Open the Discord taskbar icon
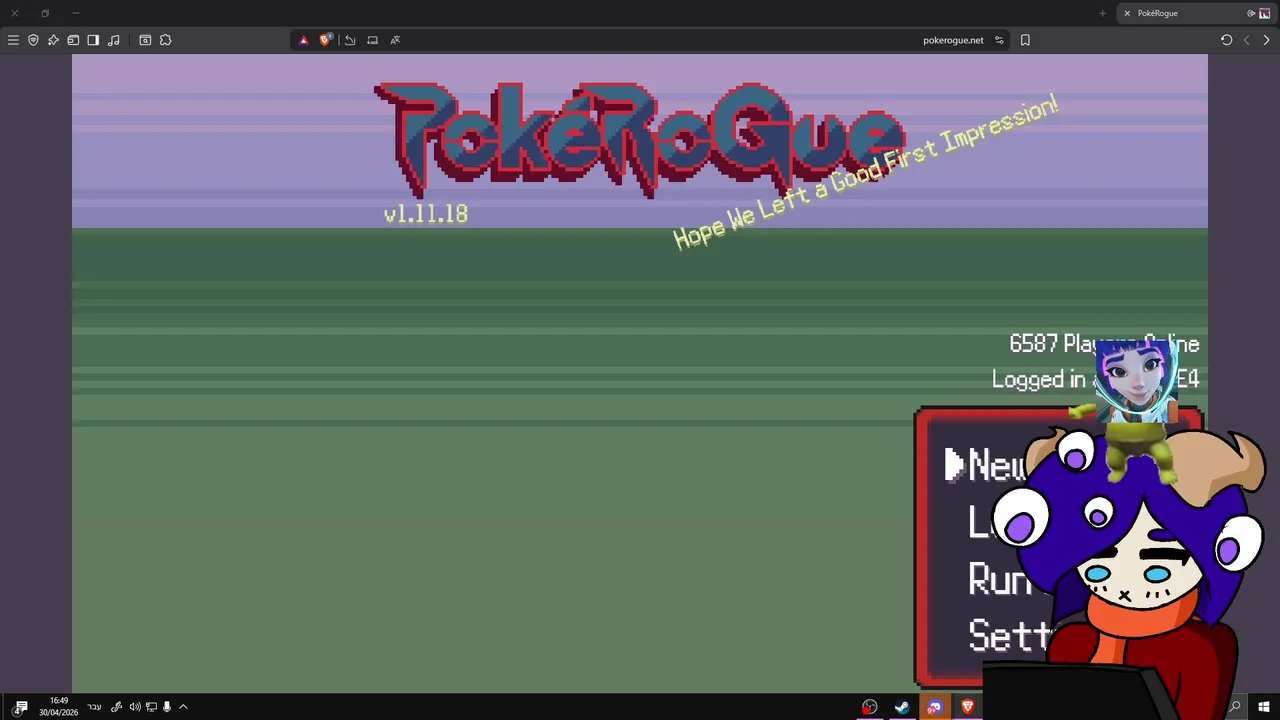Image resolution: width=1280 pixels, height=720 pixels. 934,707
